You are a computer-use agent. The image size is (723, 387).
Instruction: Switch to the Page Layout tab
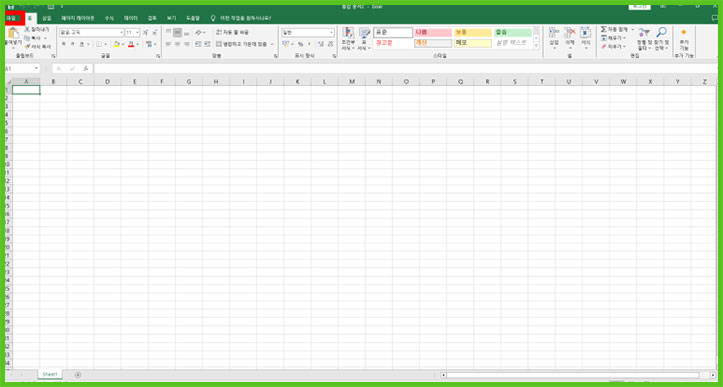pos(78,18)
